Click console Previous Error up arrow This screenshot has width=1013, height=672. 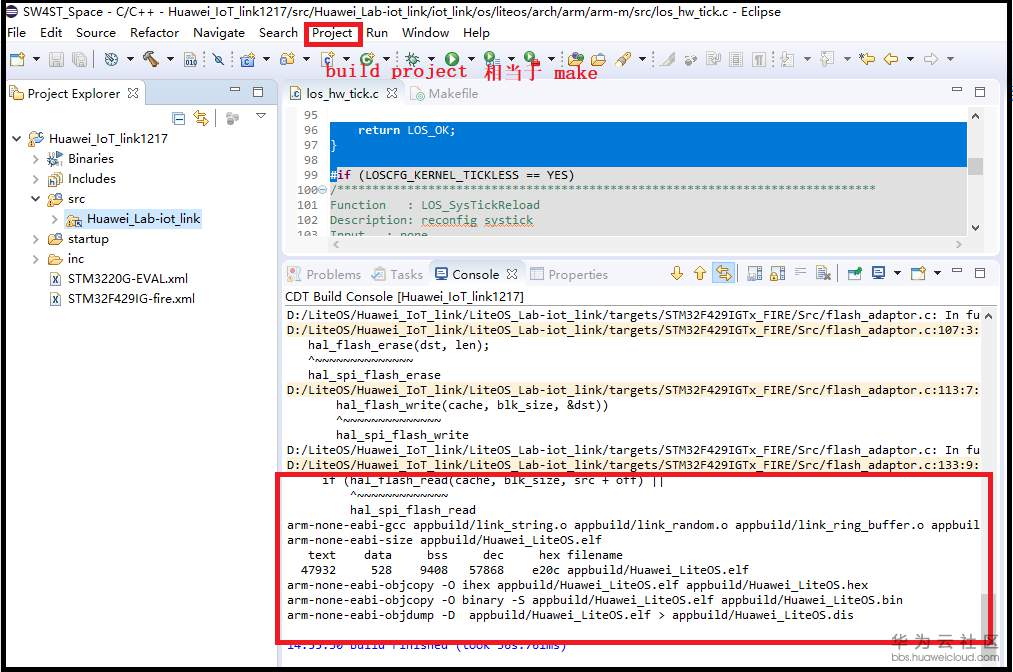pyautogui.click(x=700, y=273)
